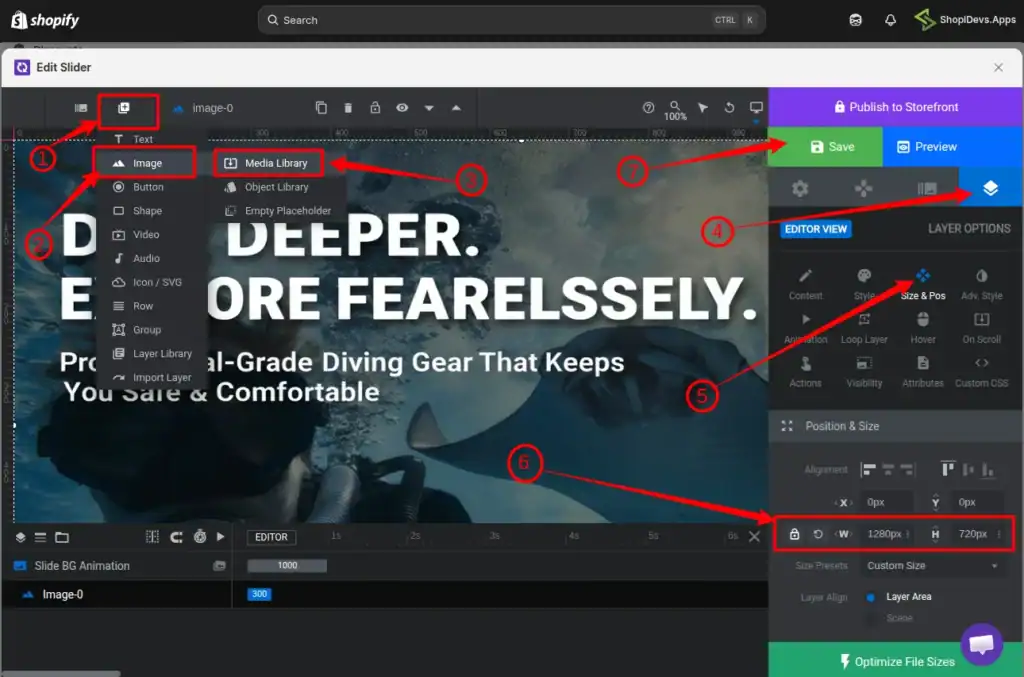The height and width of the screenshot is (677, 1024).
Task: Open Custom CSS layer settings
Action: (x=982, y=375)
